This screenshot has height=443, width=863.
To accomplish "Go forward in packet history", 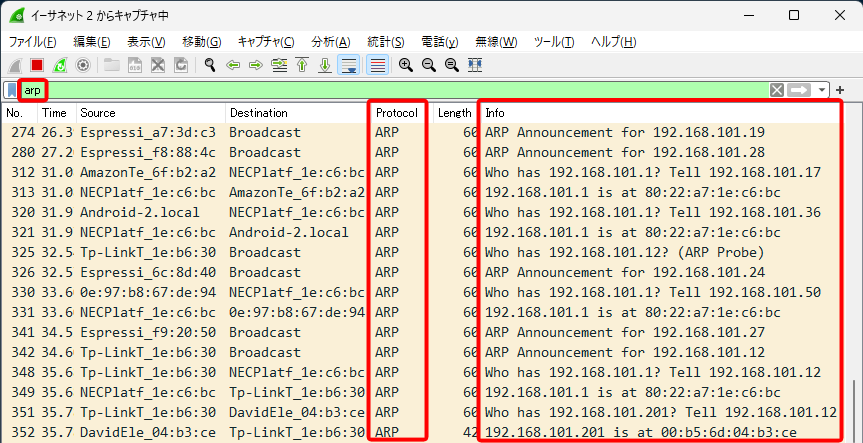I will [x=256, y=65].
